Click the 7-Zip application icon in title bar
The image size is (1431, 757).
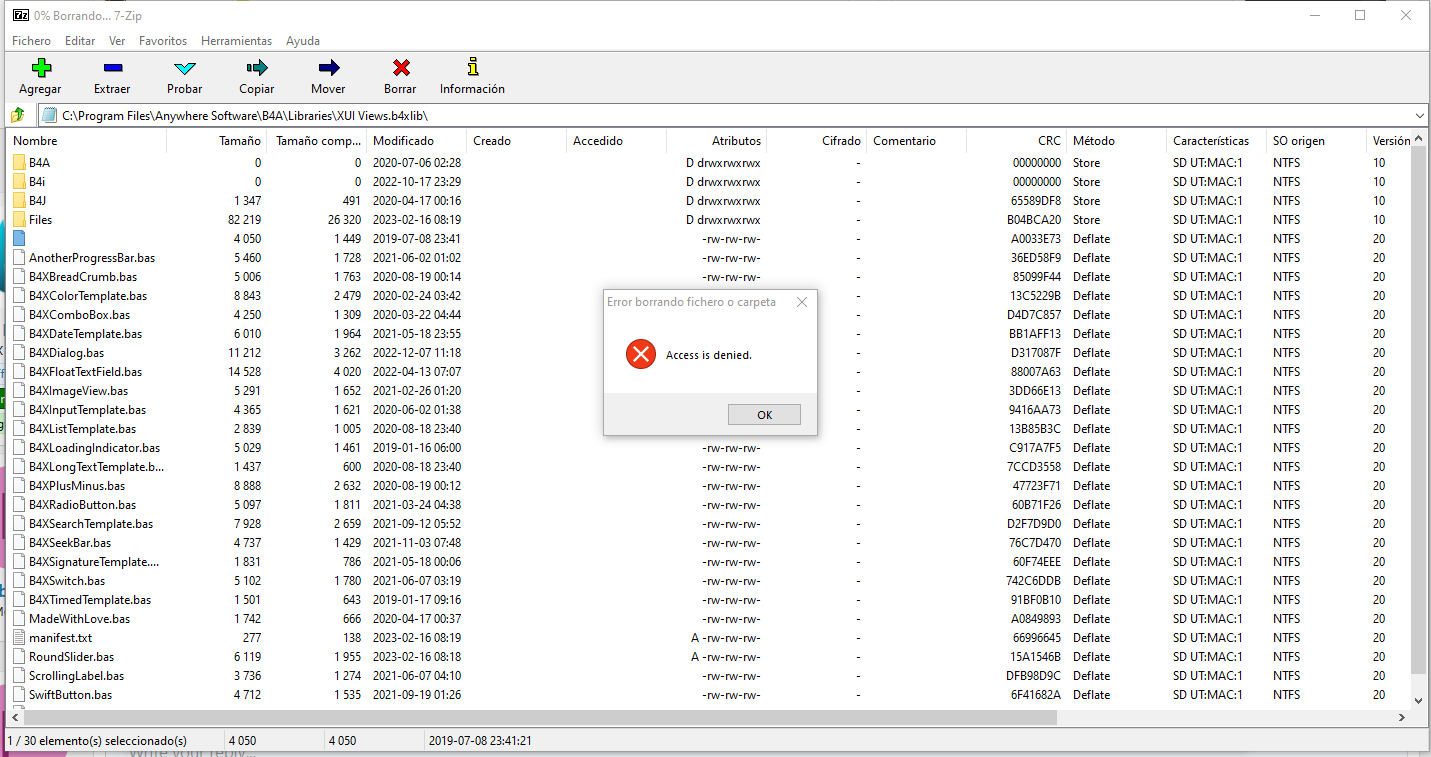click(20, 15)
